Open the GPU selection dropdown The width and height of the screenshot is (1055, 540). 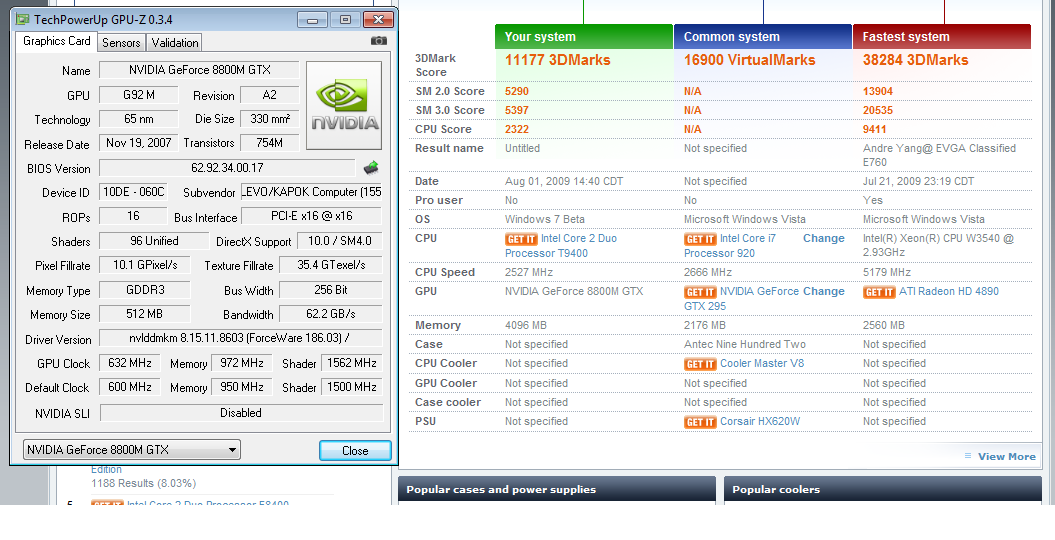click(132, 450)
